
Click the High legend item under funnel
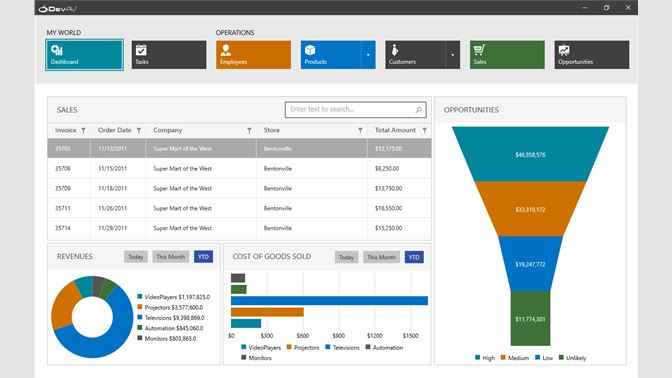tap(485, 358)
